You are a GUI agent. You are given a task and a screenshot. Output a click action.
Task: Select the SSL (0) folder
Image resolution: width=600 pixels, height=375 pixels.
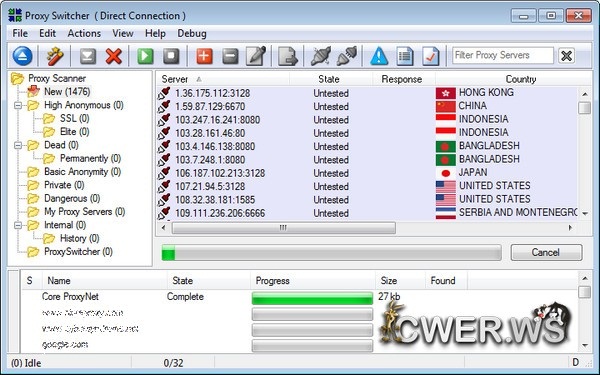(75, 119)
